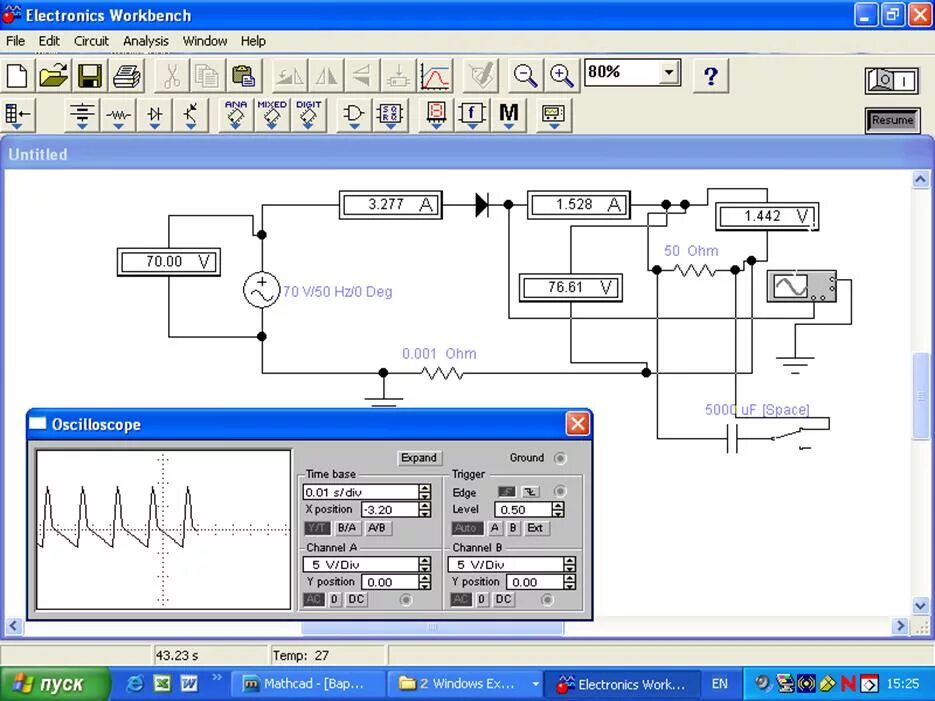Open the Indicators parts bin
935x701 pixels.
pyautogui.click(x=436, y=114)
